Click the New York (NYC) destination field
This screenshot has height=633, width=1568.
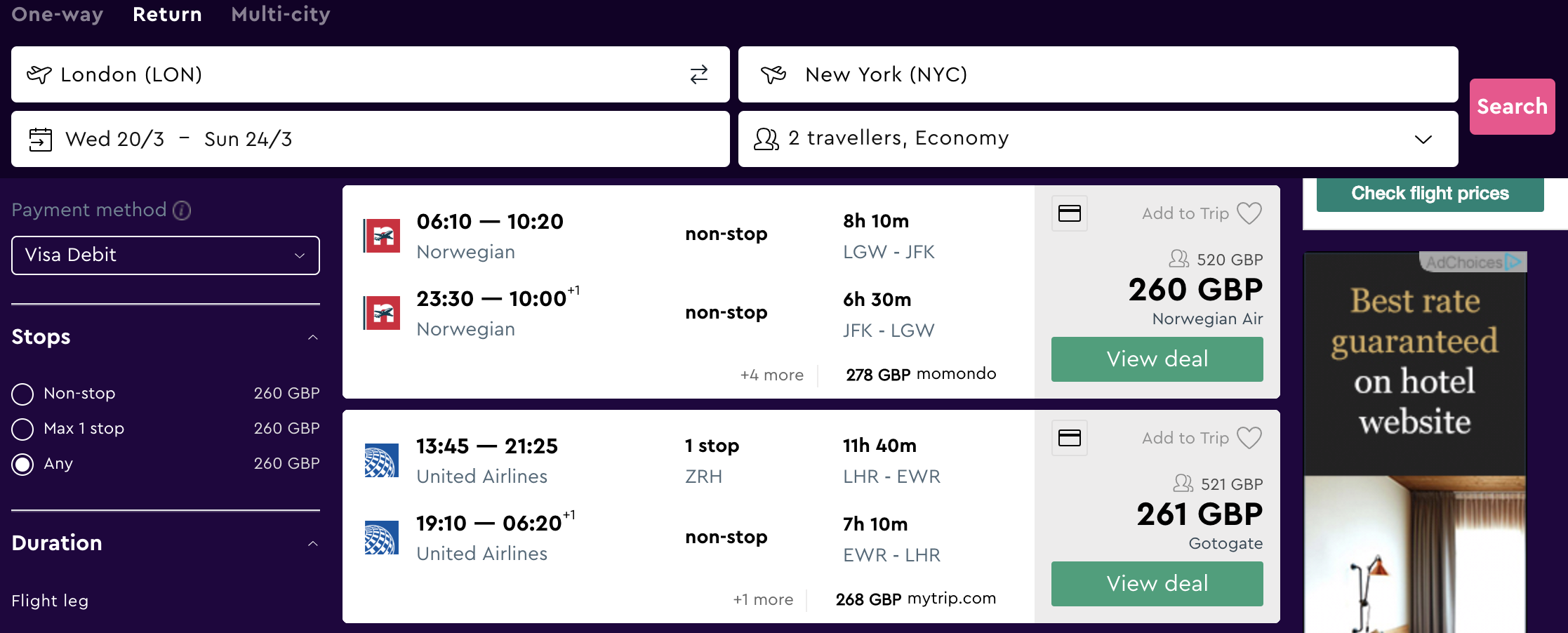(1098, 74)
